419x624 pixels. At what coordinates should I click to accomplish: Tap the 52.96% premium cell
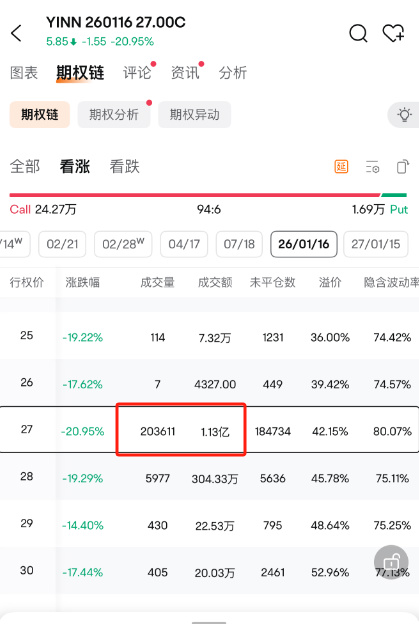tap(330, 572)
